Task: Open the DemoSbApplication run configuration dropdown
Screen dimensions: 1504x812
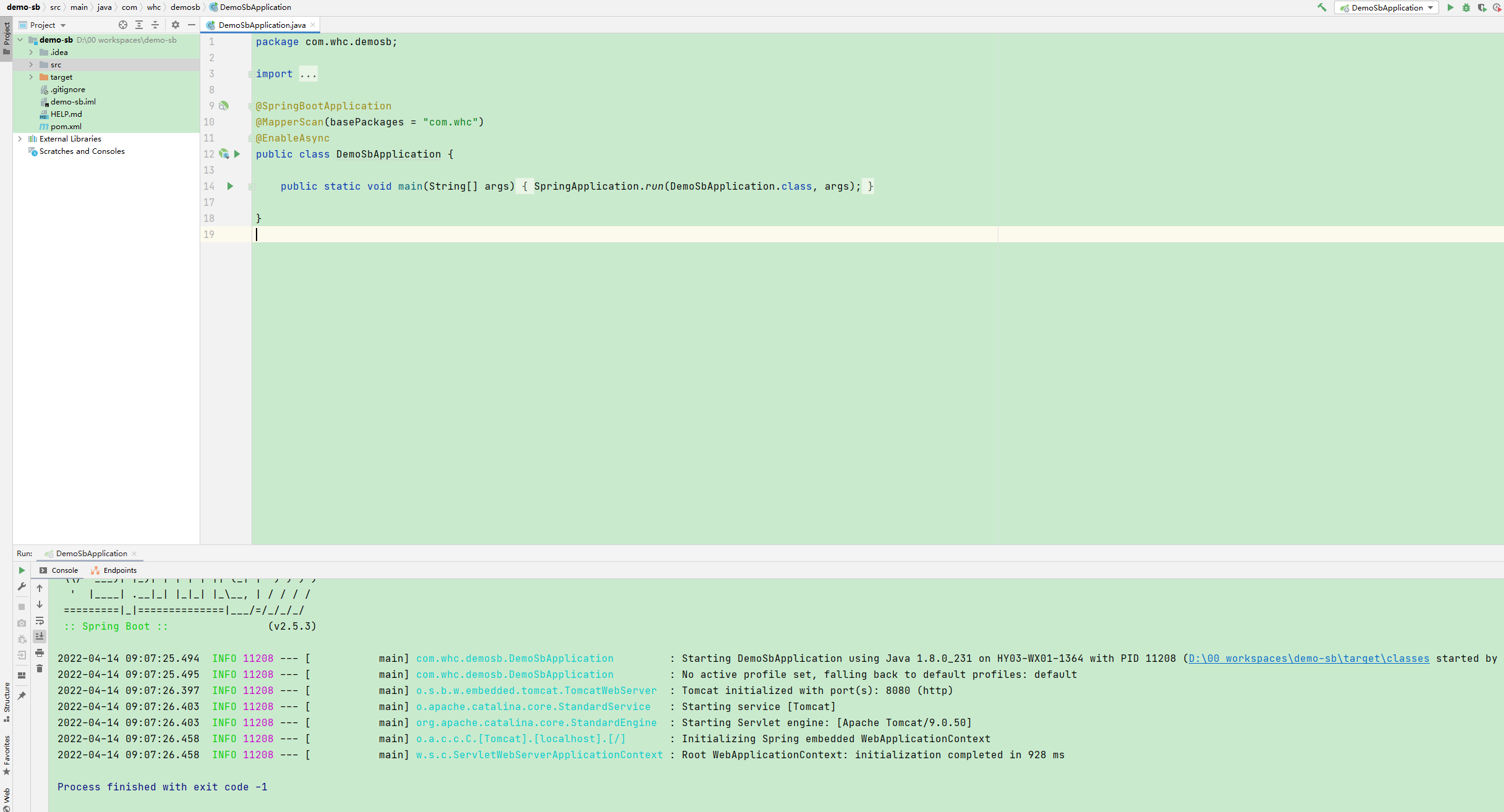Action: (x=1429, y=7)
